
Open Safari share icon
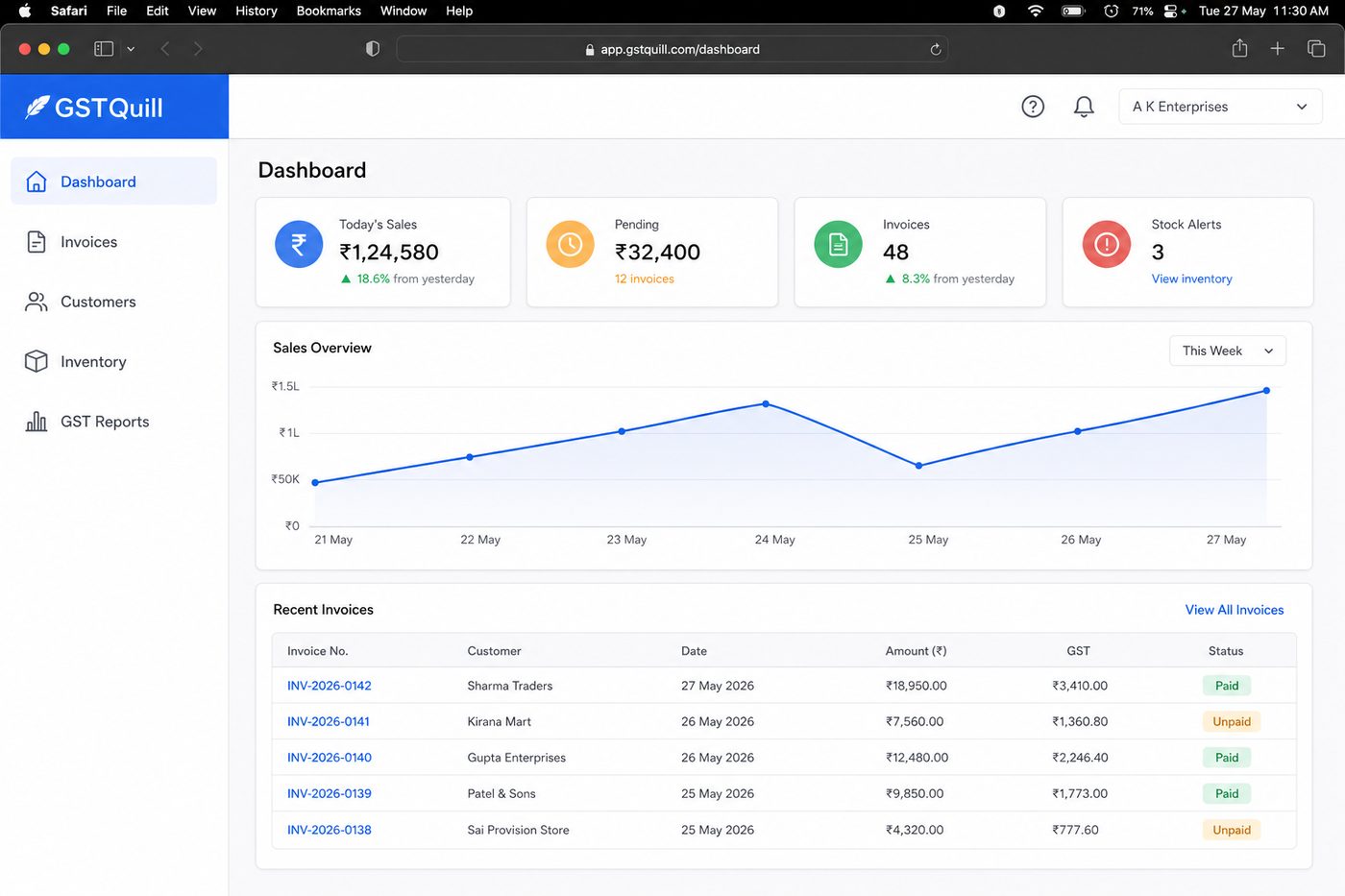1240,48
